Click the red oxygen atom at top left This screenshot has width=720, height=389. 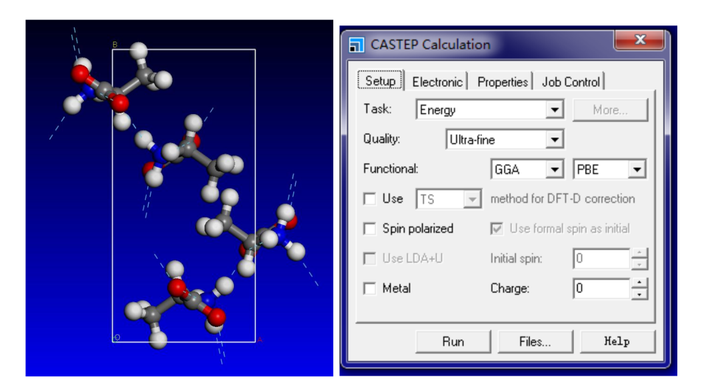pos(79,73)
